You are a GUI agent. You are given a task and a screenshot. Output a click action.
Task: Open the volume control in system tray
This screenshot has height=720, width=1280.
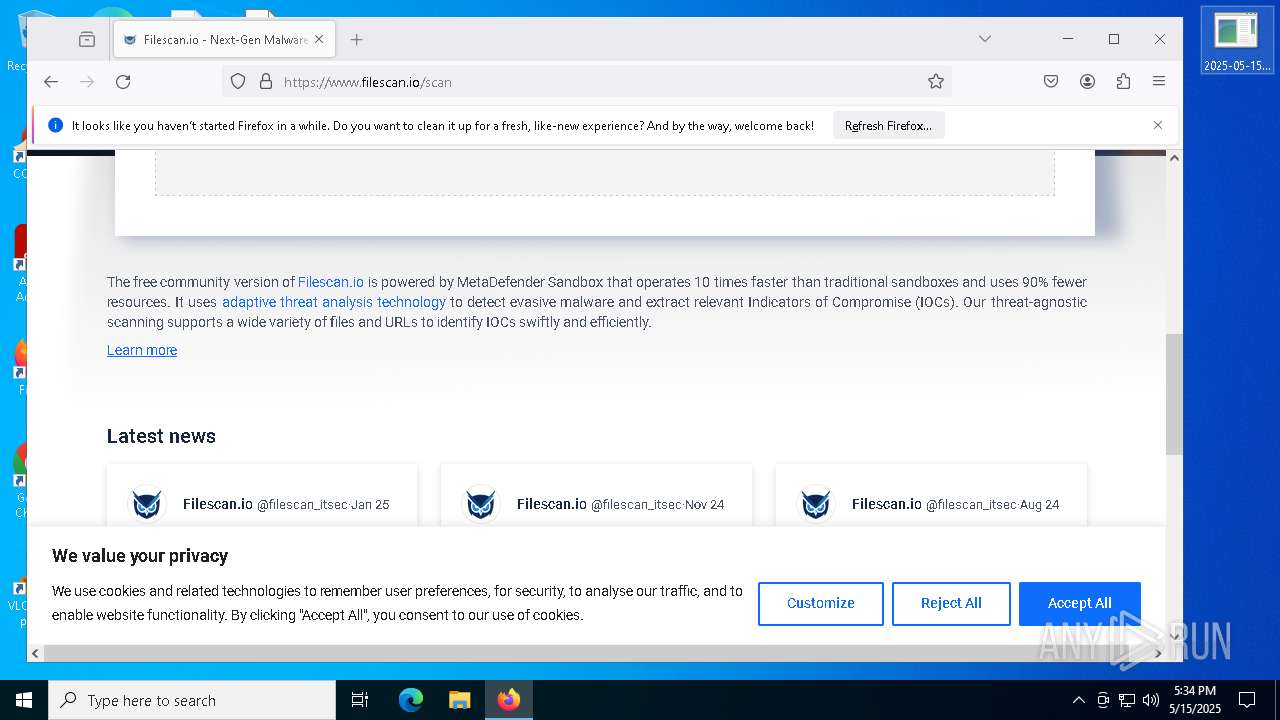click(x=1151, y=700)
